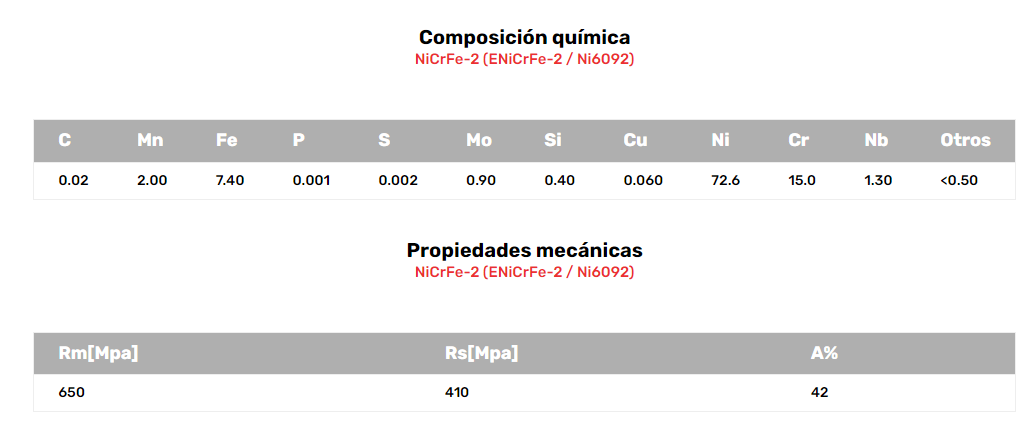
Task: Select the Cu column header
Action: point(635,140)
